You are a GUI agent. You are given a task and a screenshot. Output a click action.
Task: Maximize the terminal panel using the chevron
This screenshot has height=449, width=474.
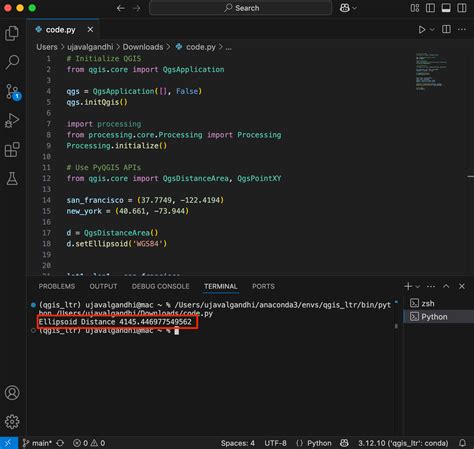pos(446,286)
